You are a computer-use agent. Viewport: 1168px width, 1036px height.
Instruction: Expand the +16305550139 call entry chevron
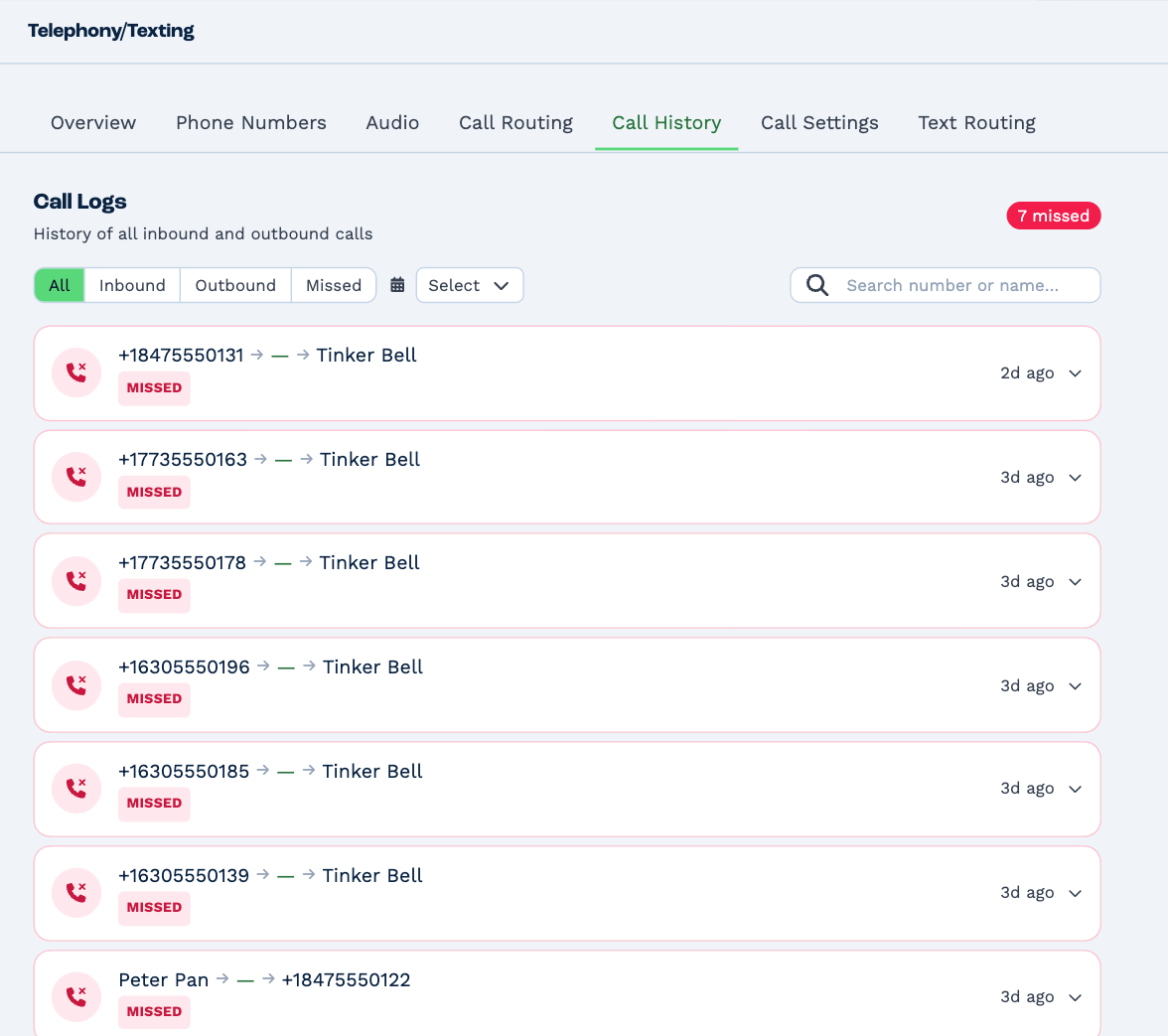coord(1075,893)
